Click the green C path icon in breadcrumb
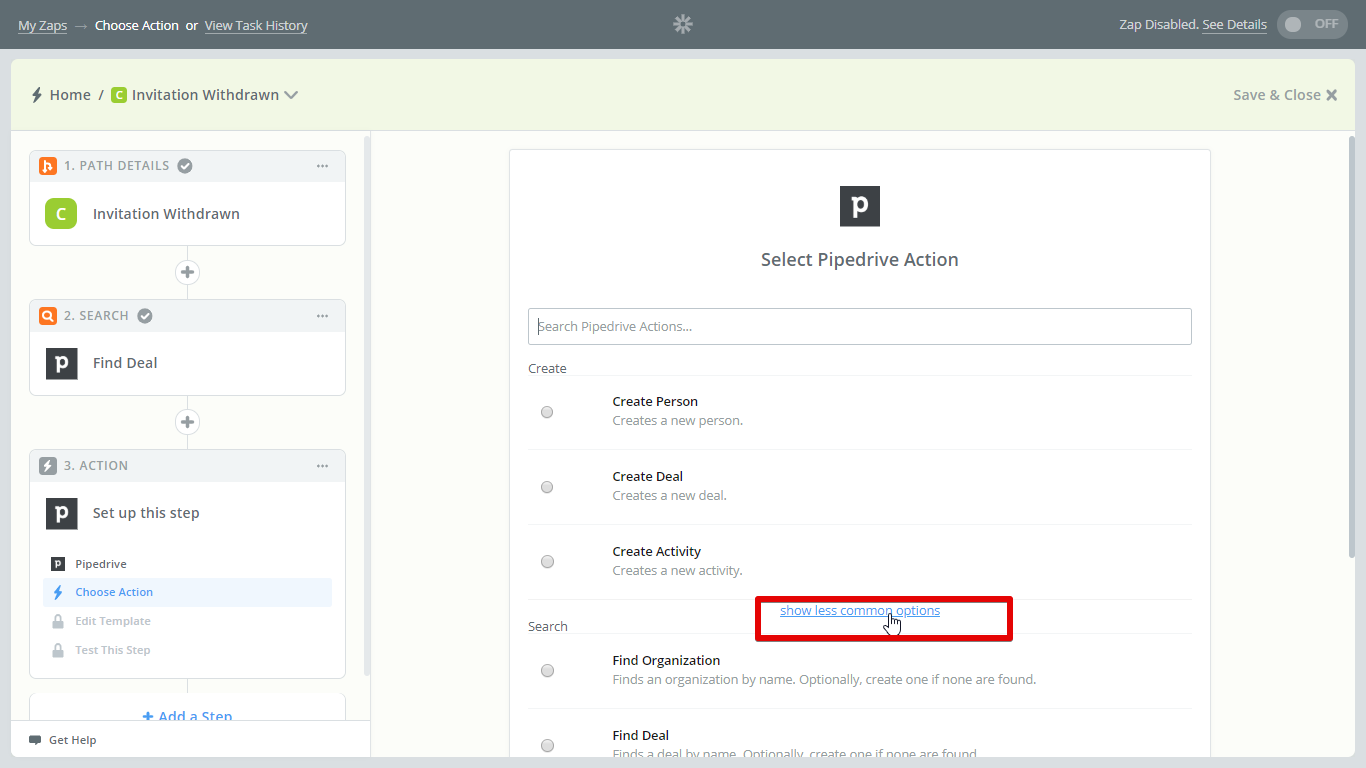 click(119, 95)
